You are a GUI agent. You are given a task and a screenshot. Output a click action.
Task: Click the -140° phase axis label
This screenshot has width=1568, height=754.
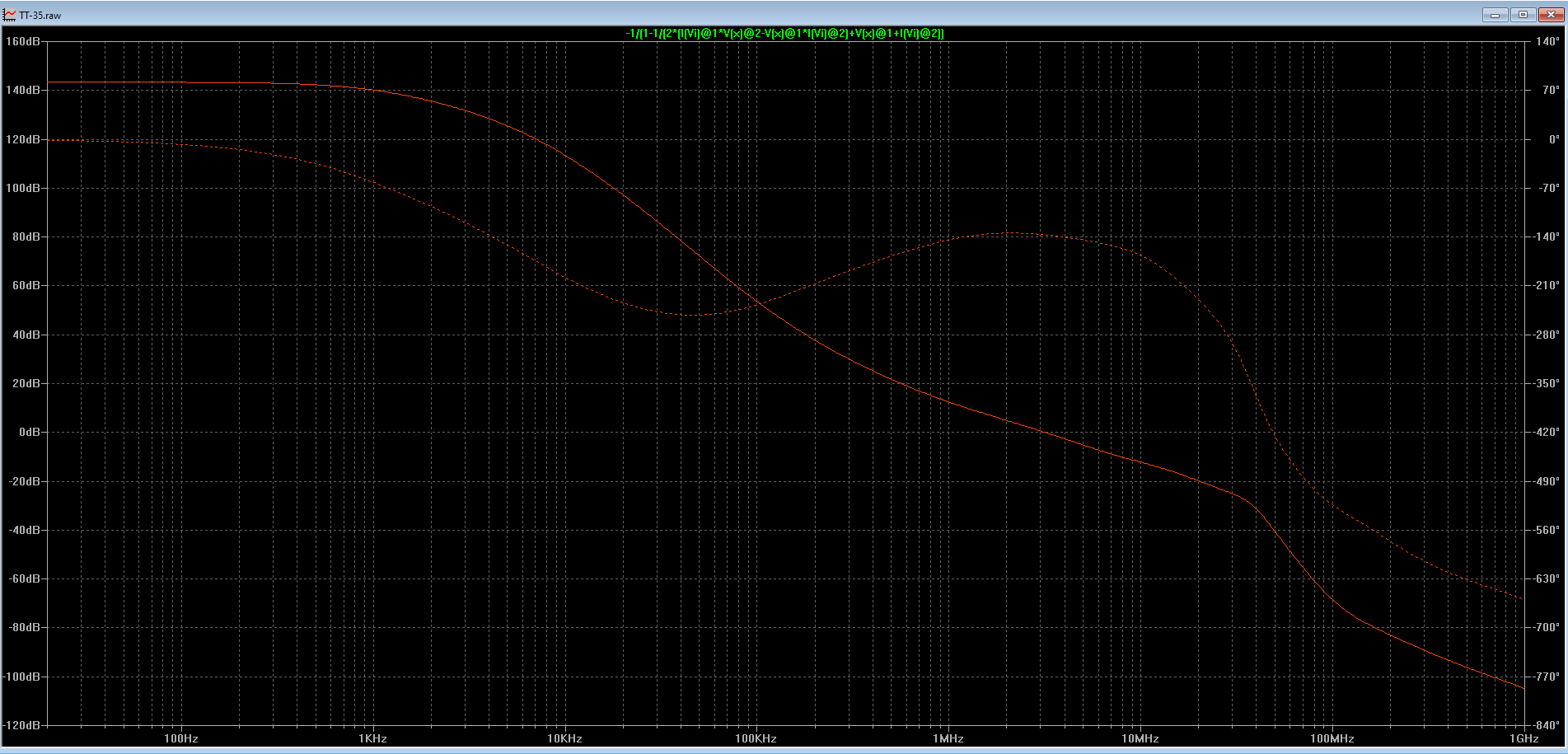click(x=1546, y=237)
